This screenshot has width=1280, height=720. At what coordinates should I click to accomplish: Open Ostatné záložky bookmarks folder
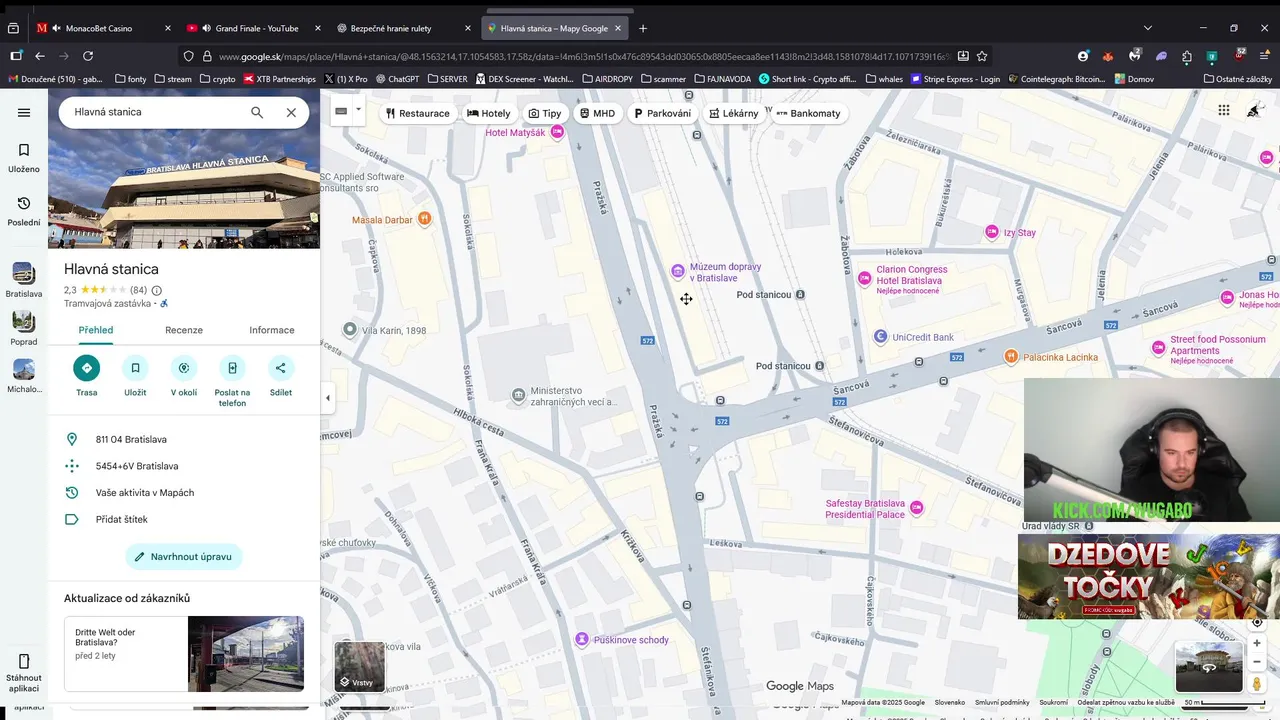click(x=1238, y=79)
